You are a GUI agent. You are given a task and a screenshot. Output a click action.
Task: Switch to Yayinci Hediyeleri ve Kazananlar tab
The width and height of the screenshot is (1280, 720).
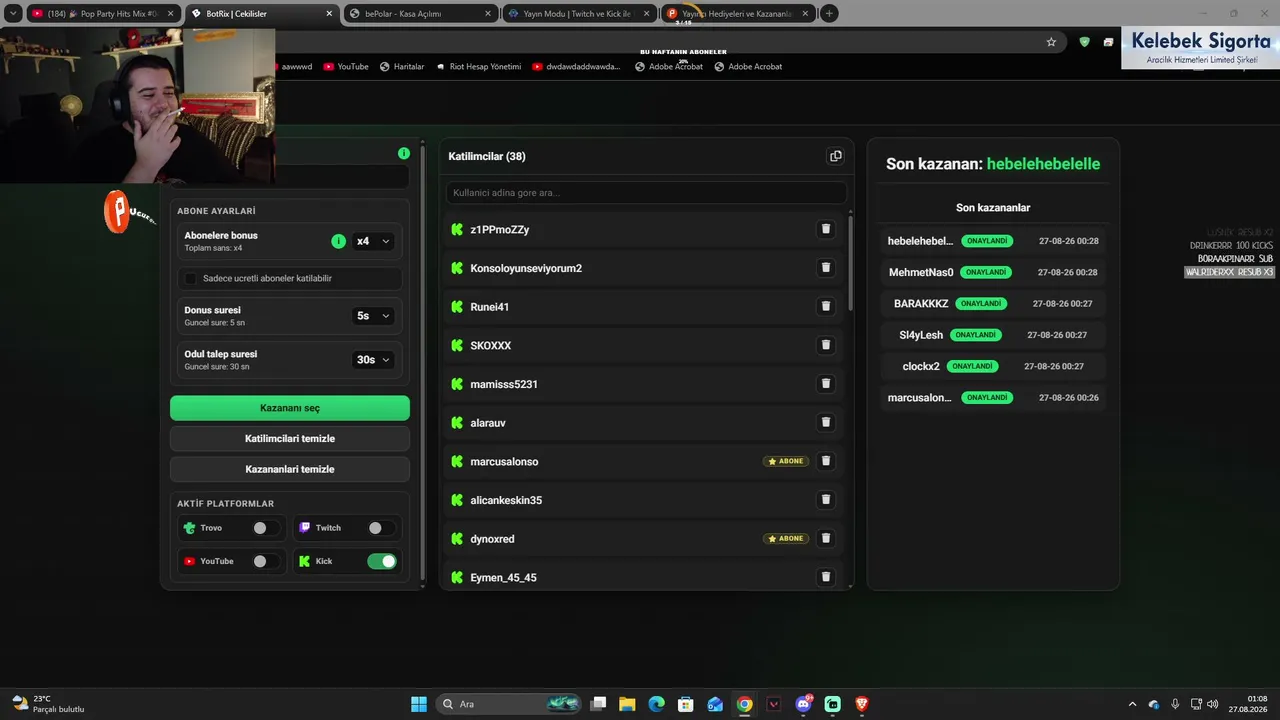pos(737,14)
